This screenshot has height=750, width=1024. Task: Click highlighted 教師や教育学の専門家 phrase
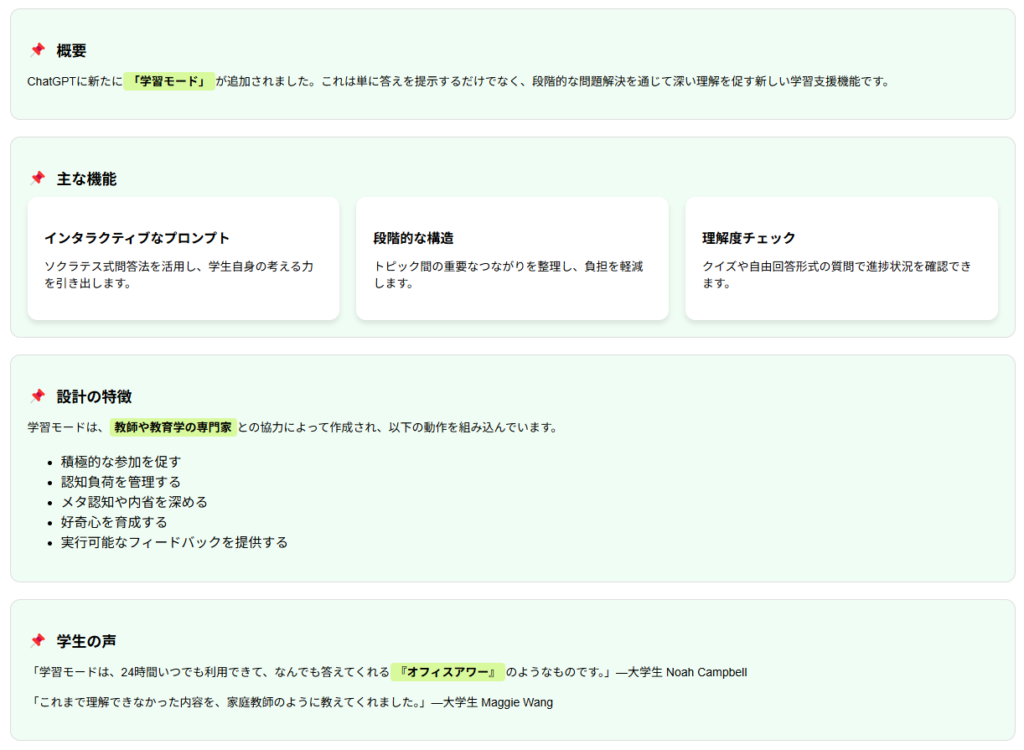tap(173, 427)
